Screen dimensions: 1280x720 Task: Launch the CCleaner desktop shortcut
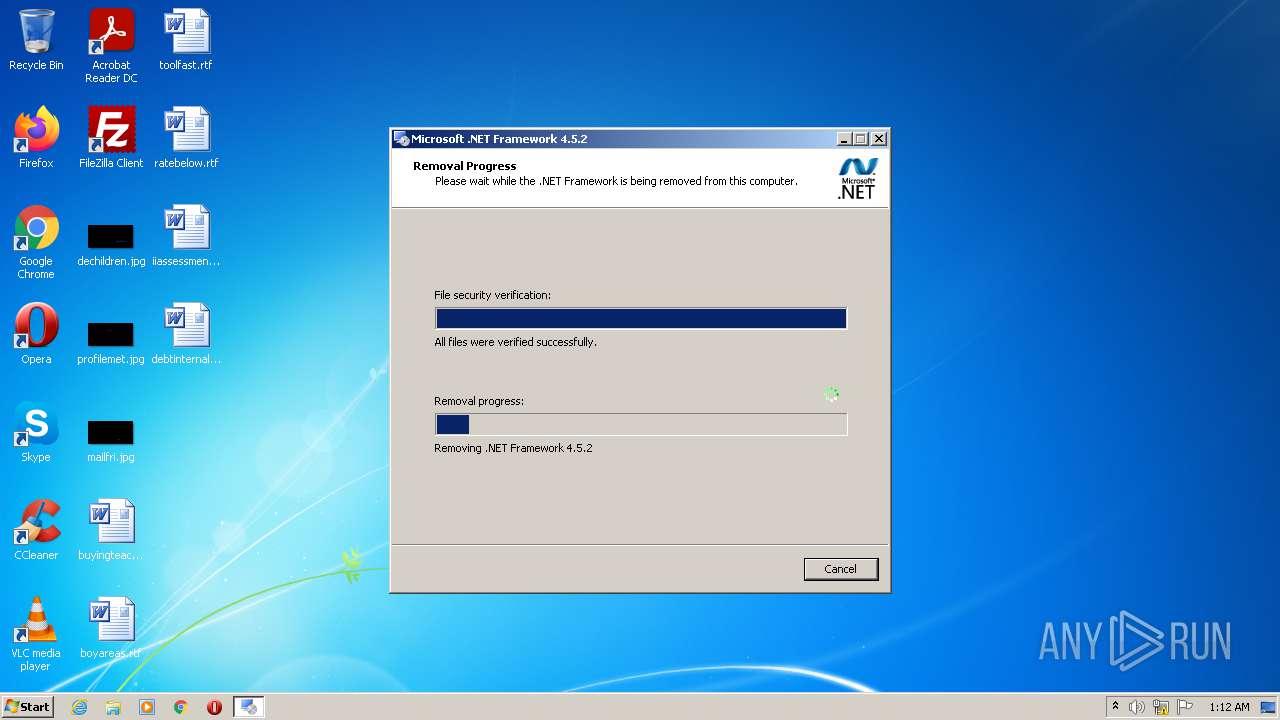(x=36, y=529)
